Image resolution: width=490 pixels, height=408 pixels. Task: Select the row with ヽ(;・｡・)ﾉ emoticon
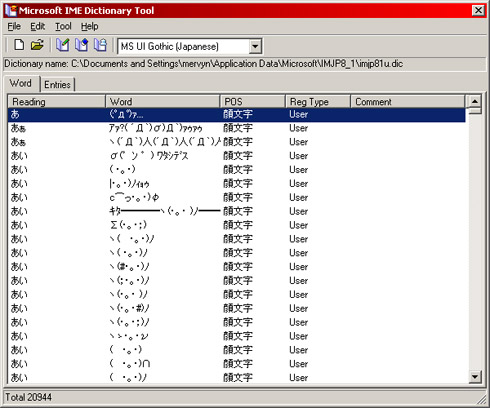coord(237,281)
